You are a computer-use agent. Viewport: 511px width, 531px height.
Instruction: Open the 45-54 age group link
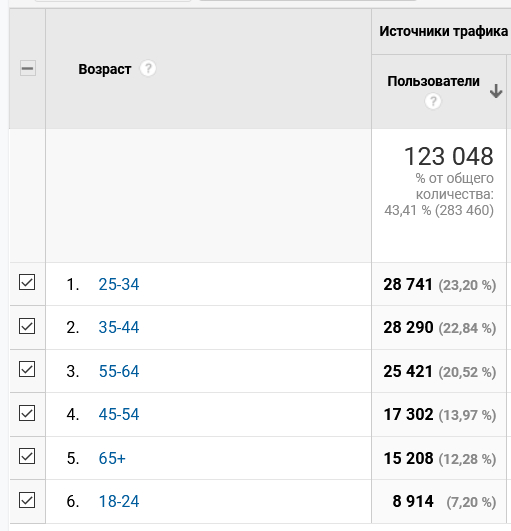coord(119,415)
